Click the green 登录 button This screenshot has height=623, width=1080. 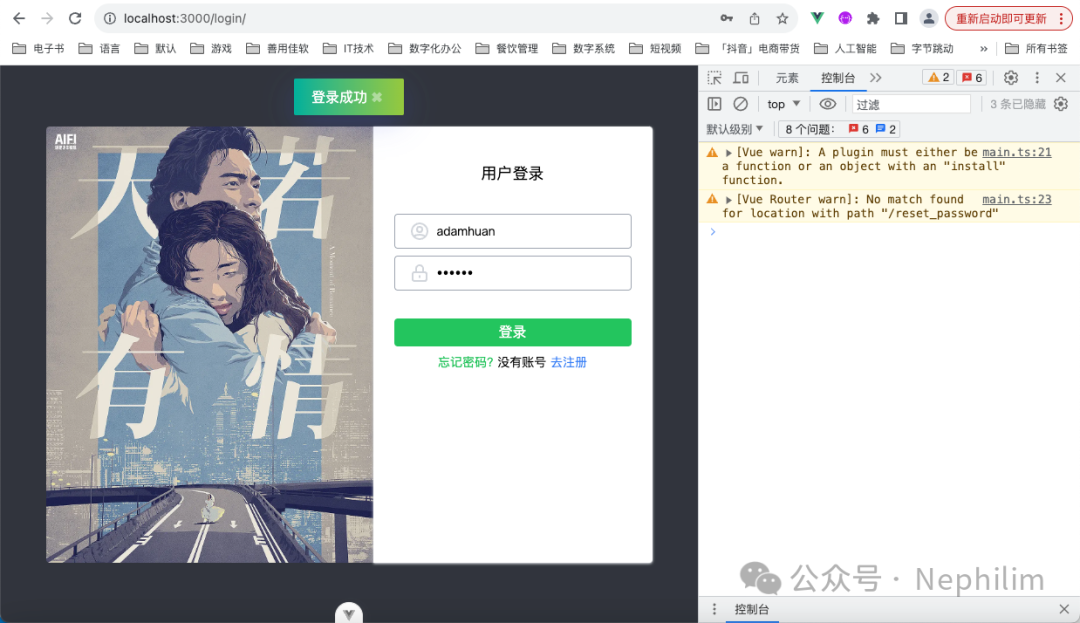[x=512, y=332]
